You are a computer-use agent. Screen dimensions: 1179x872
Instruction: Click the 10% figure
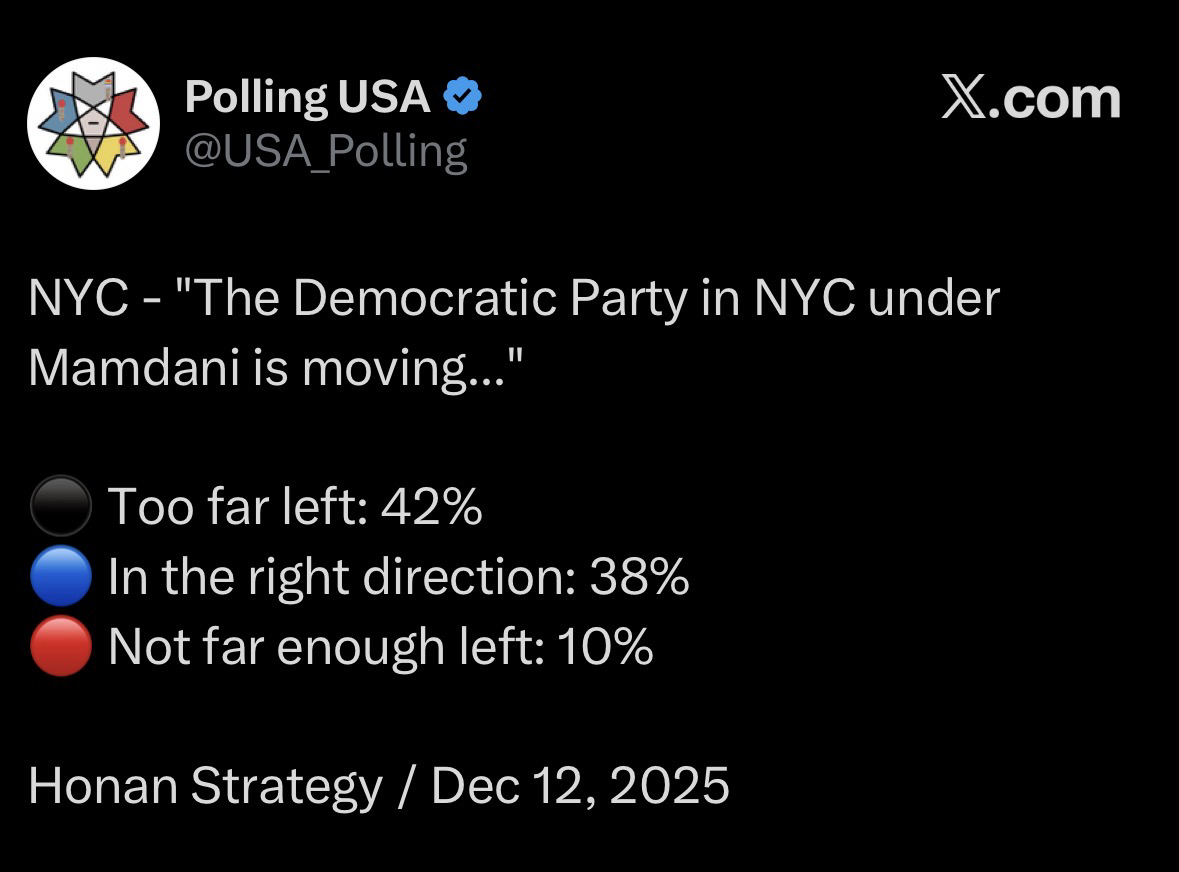604,647
